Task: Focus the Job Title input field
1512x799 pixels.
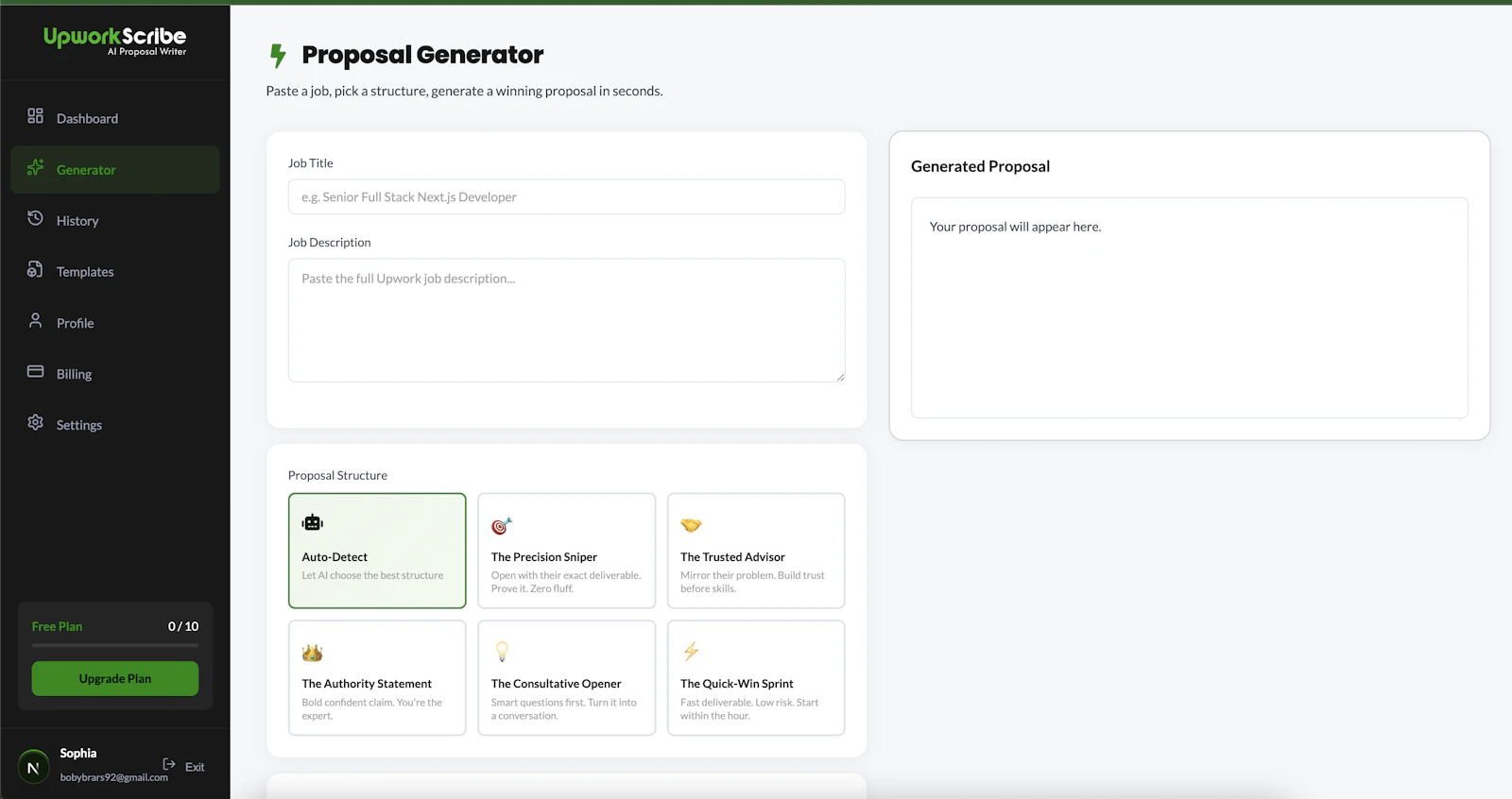Action: (x=567, y=196)
